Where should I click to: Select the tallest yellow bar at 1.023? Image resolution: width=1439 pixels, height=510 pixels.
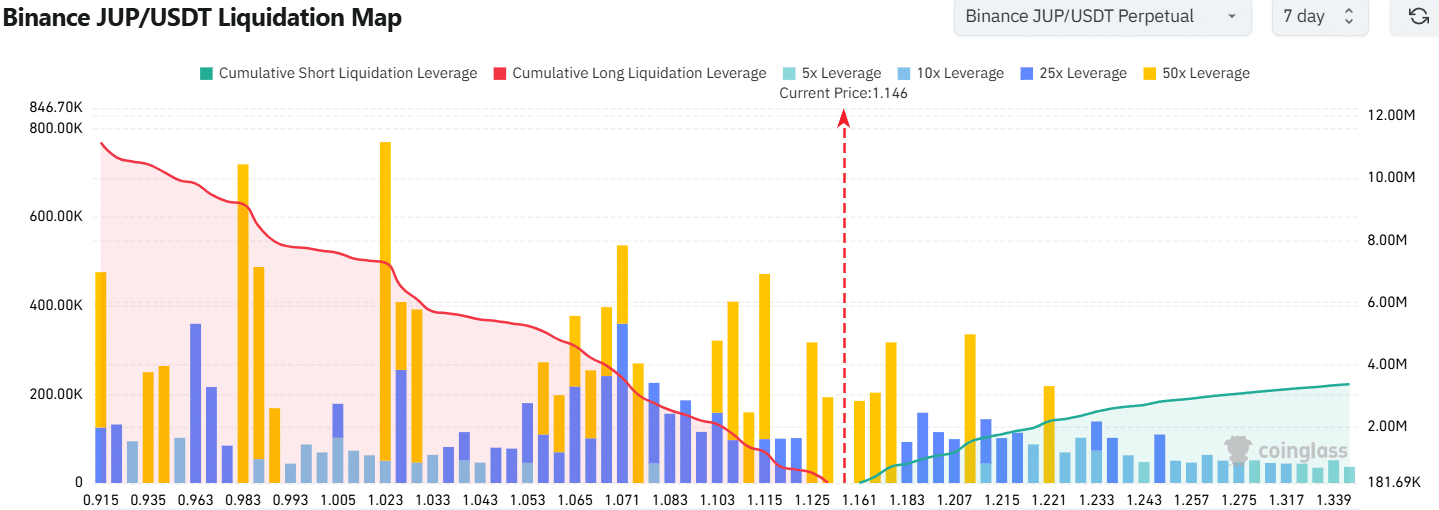(x=385, y=300)
